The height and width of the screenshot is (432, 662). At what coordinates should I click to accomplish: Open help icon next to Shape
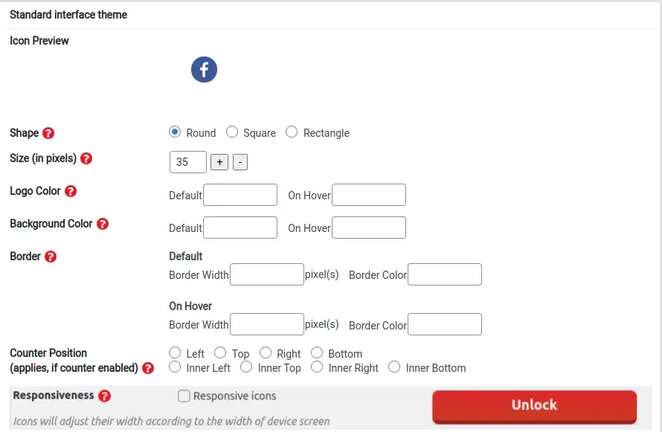point(49,133)
